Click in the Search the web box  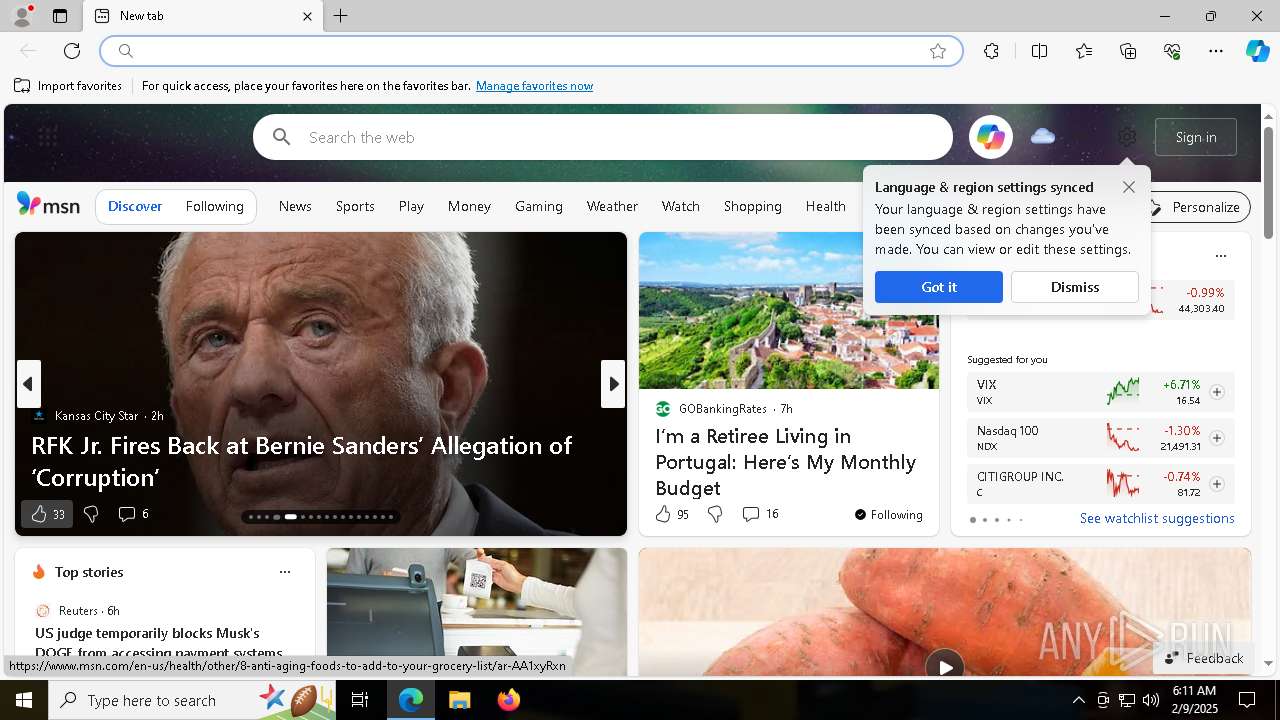tap(603, 137)
